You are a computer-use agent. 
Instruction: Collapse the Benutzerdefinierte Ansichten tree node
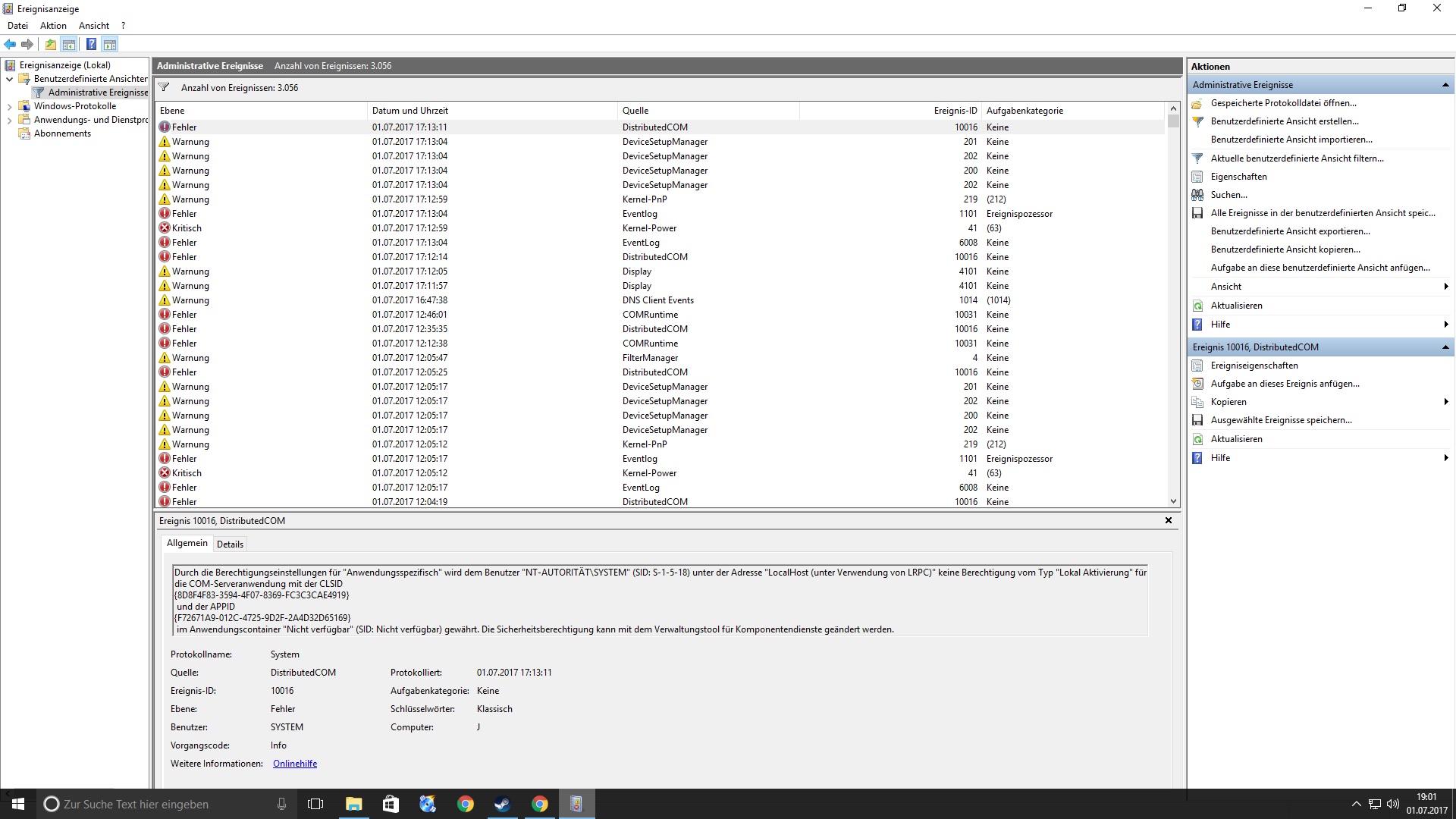(x=9, y=79)
